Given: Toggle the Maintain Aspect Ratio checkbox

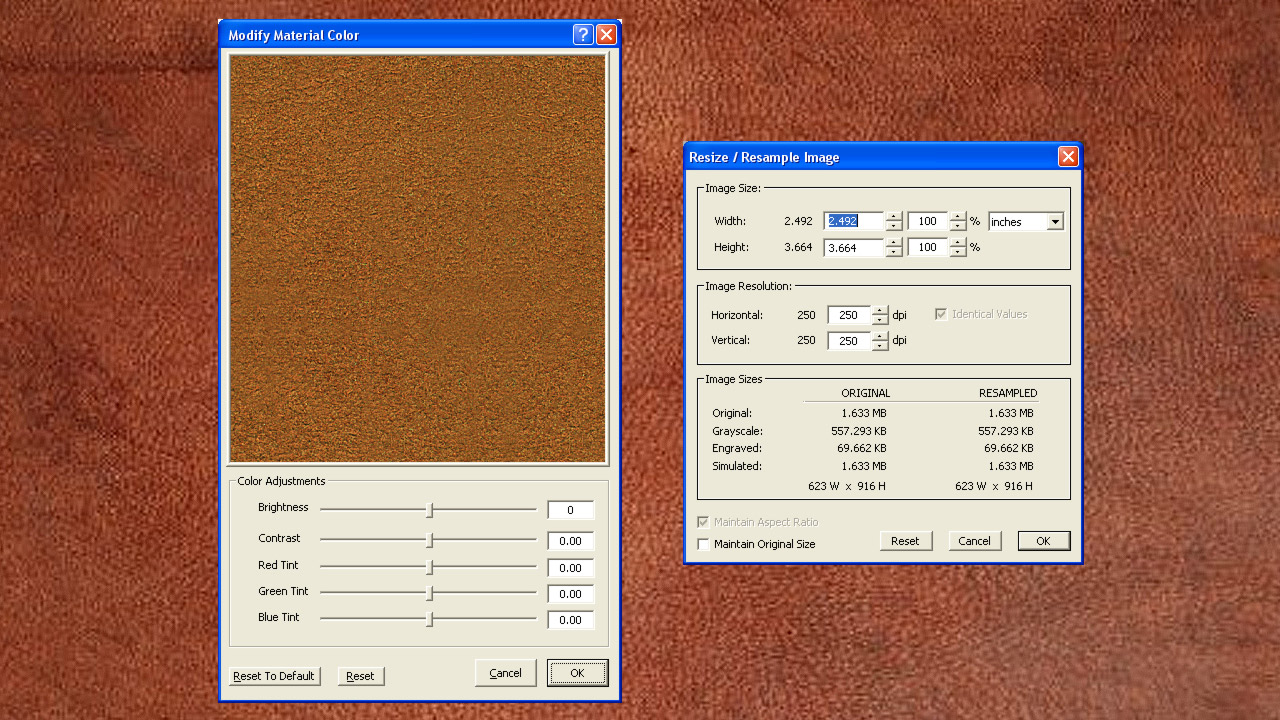Looking at the screenshot, I should click(704, 522).
